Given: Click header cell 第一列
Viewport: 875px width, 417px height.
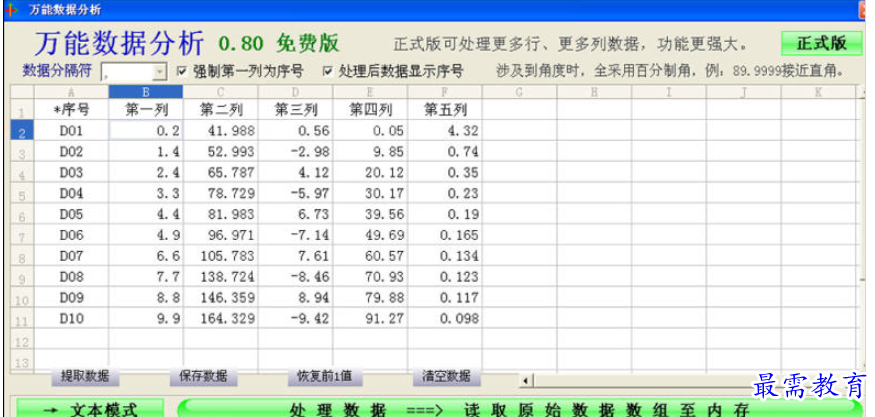Looking at the screenshot, I should [x=146, y=109].
